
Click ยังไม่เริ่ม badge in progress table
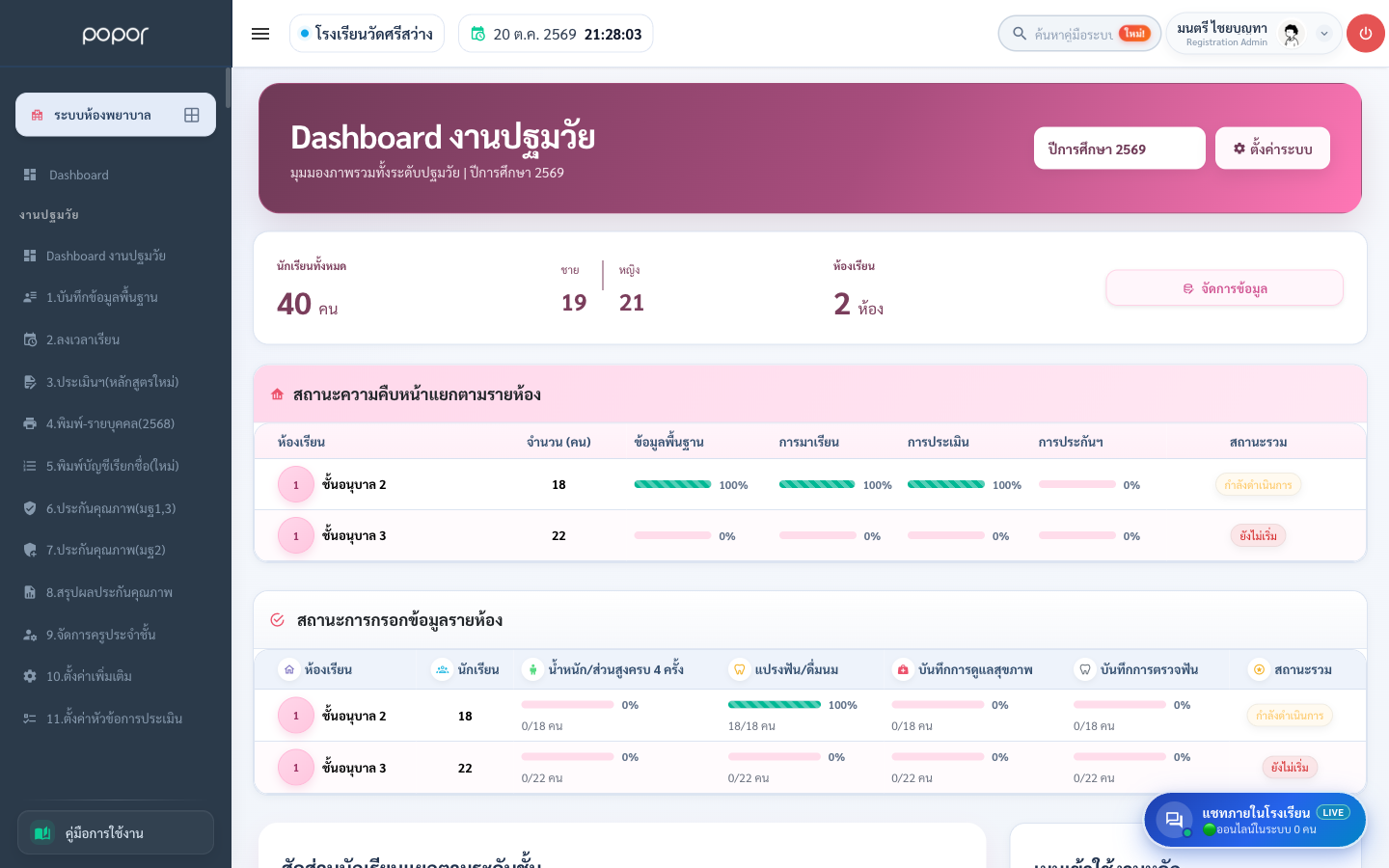[x=1258, y=535]
